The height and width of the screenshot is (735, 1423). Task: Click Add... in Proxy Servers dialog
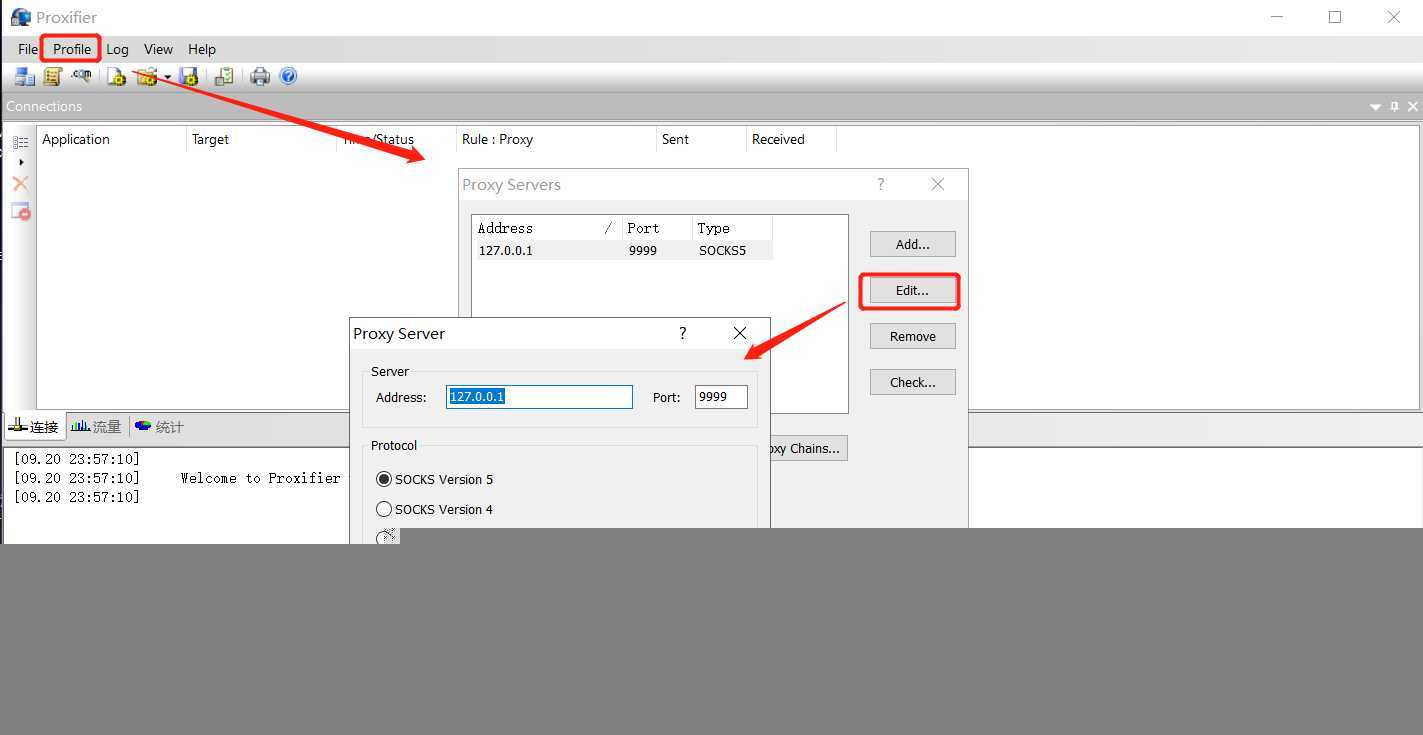pos(912,244)
